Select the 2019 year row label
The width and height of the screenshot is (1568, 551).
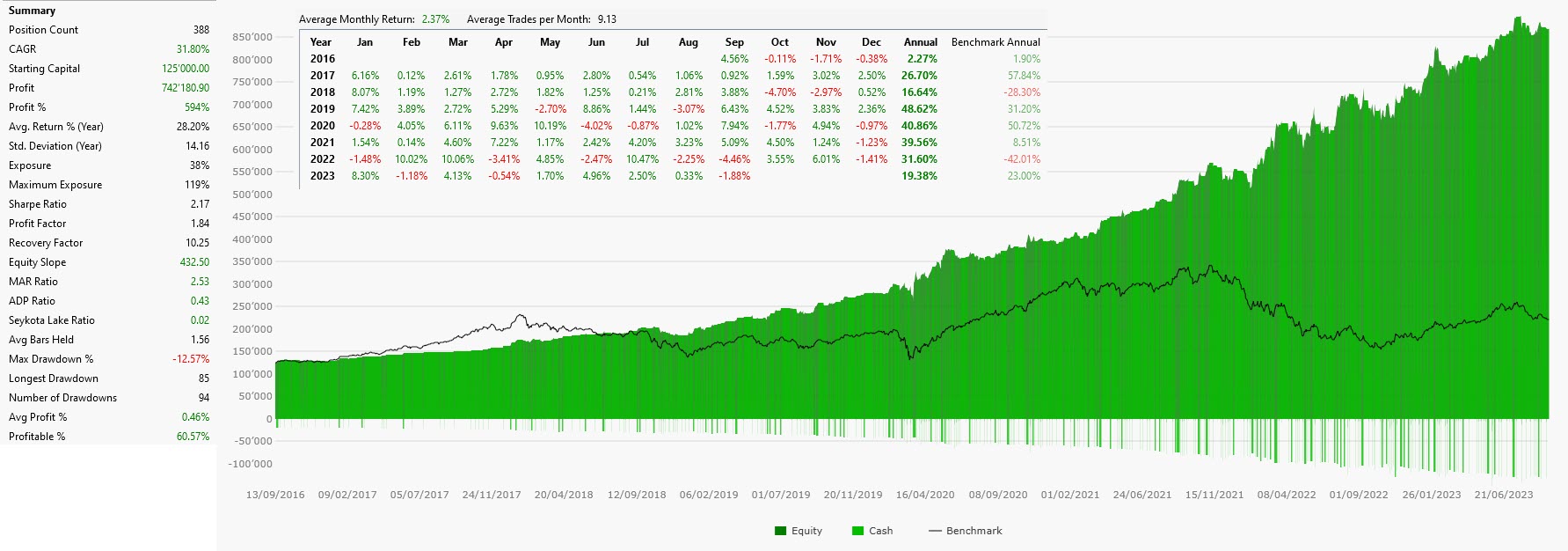click(x=322, y=109)
